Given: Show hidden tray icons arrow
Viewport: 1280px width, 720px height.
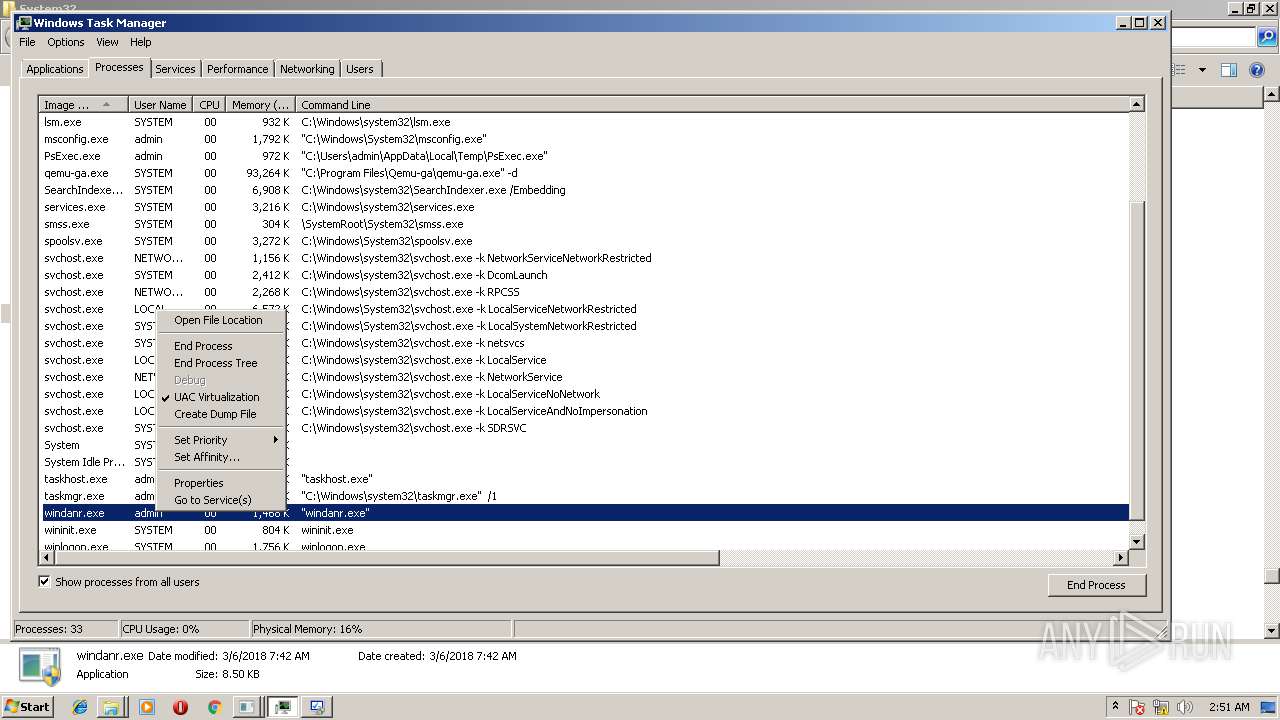Looking at the screenshot, I should point(1115,707).
